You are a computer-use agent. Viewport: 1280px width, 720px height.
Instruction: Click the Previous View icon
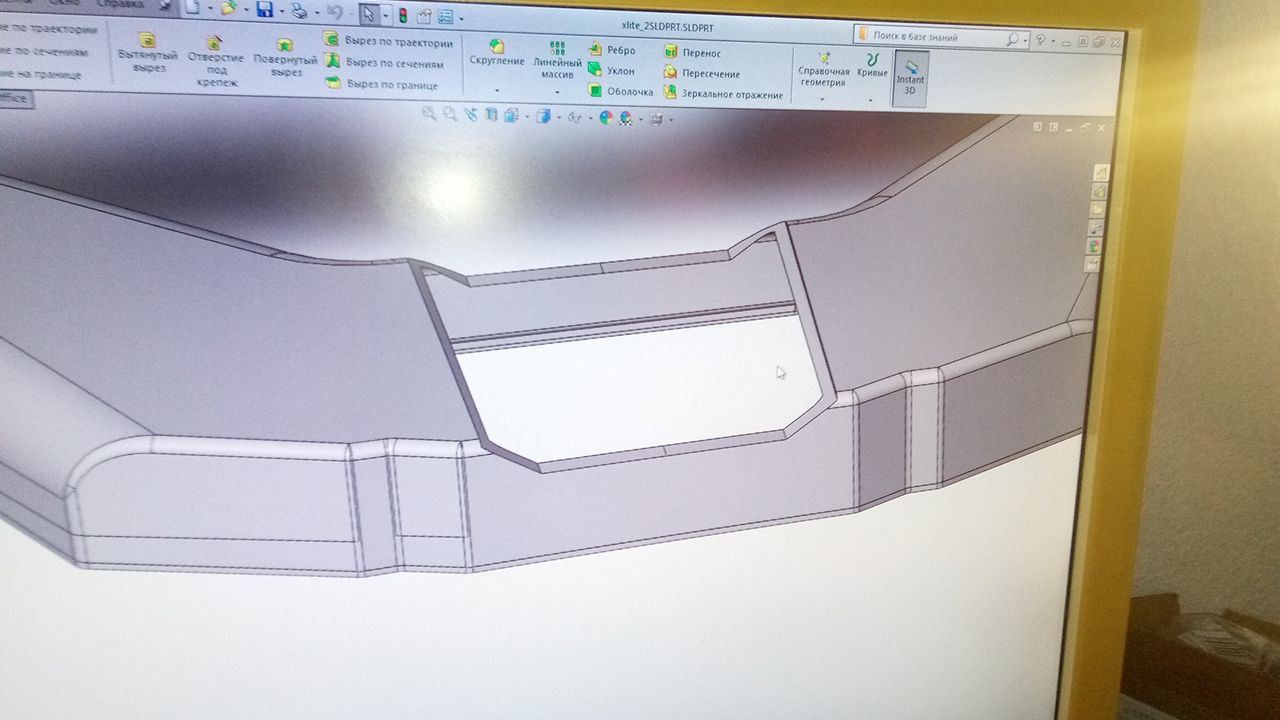471,115
